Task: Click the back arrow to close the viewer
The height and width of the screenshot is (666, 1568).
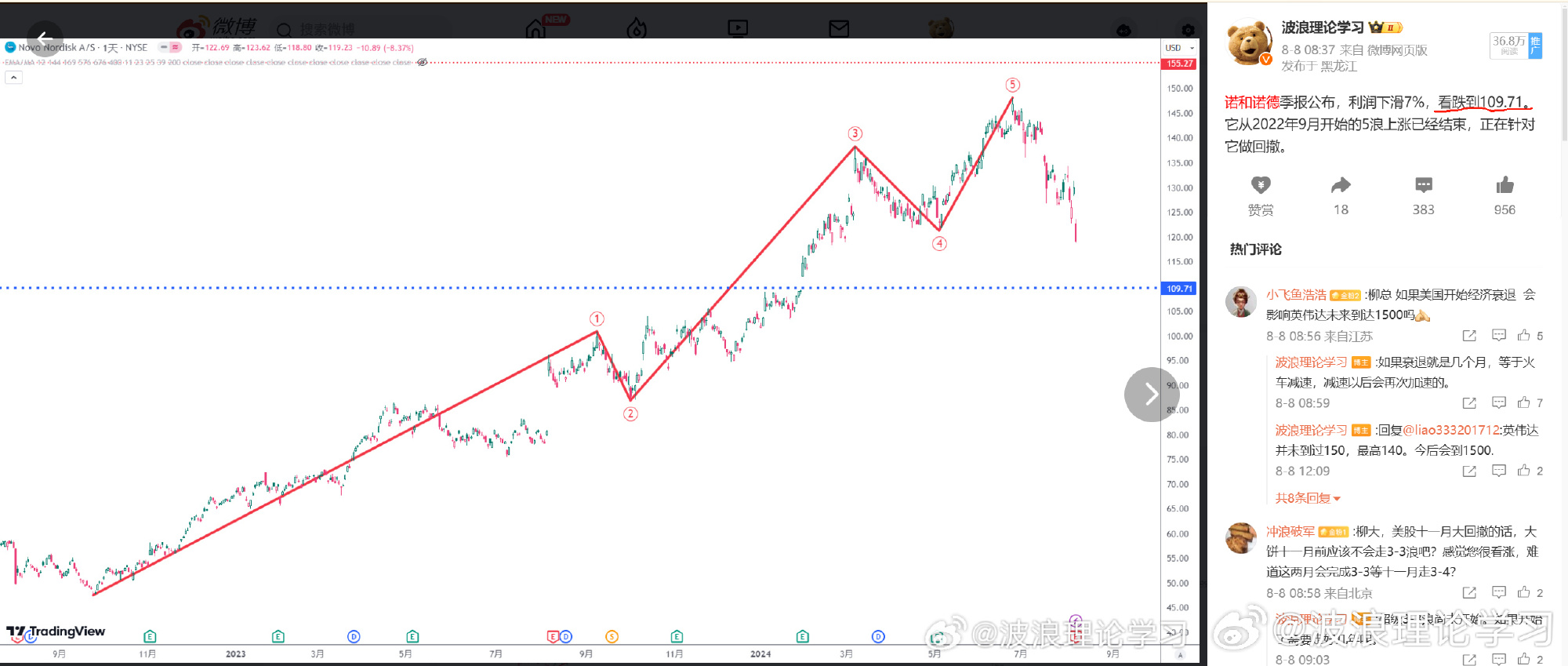Action: click(45, 38)
